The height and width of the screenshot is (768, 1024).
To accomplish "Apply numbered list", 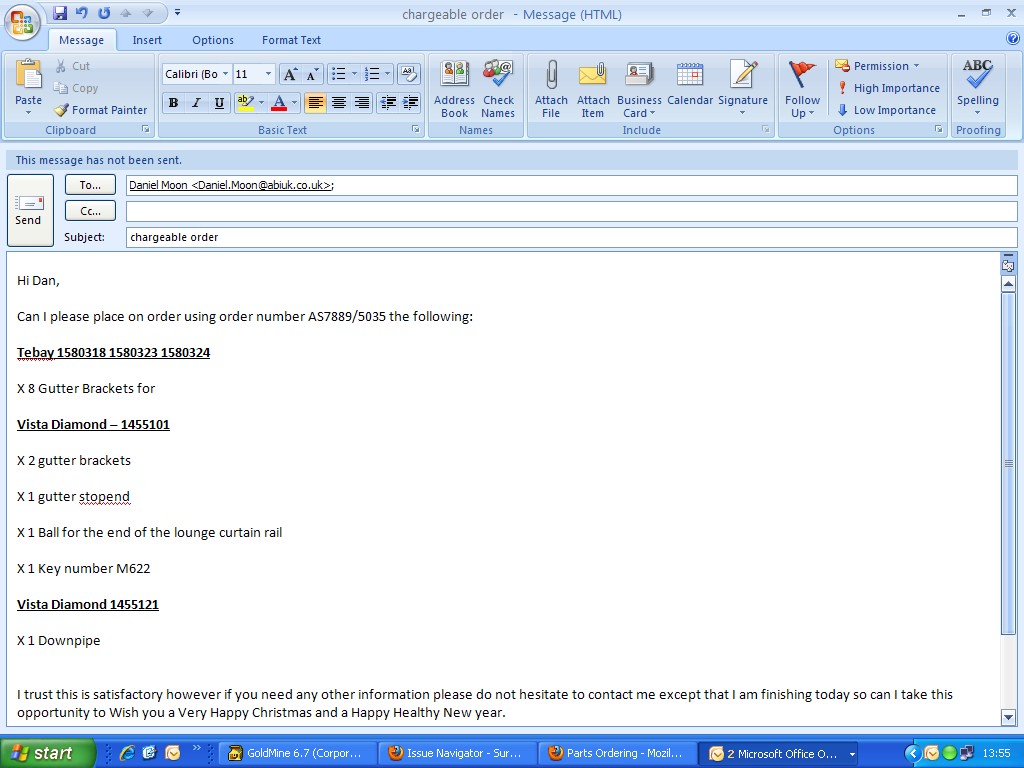I will [x=372, y=74].
